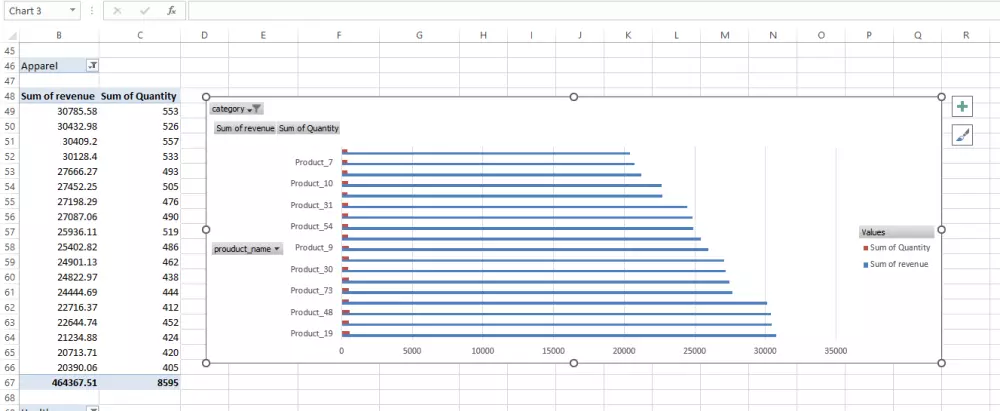The image size is (1000, 411).
Task: Click the Product_30 axis label
Action: coord(312,269)
